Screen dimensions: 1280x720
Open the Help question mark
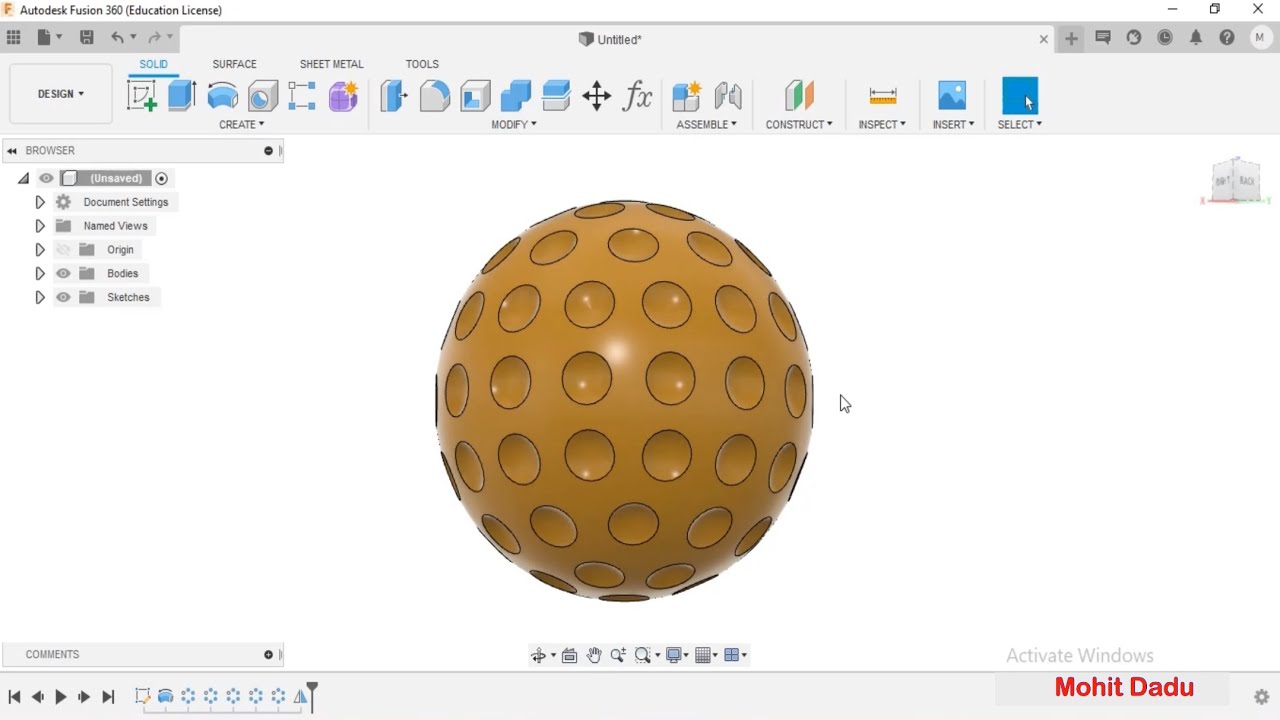(x=1227, y=38)
